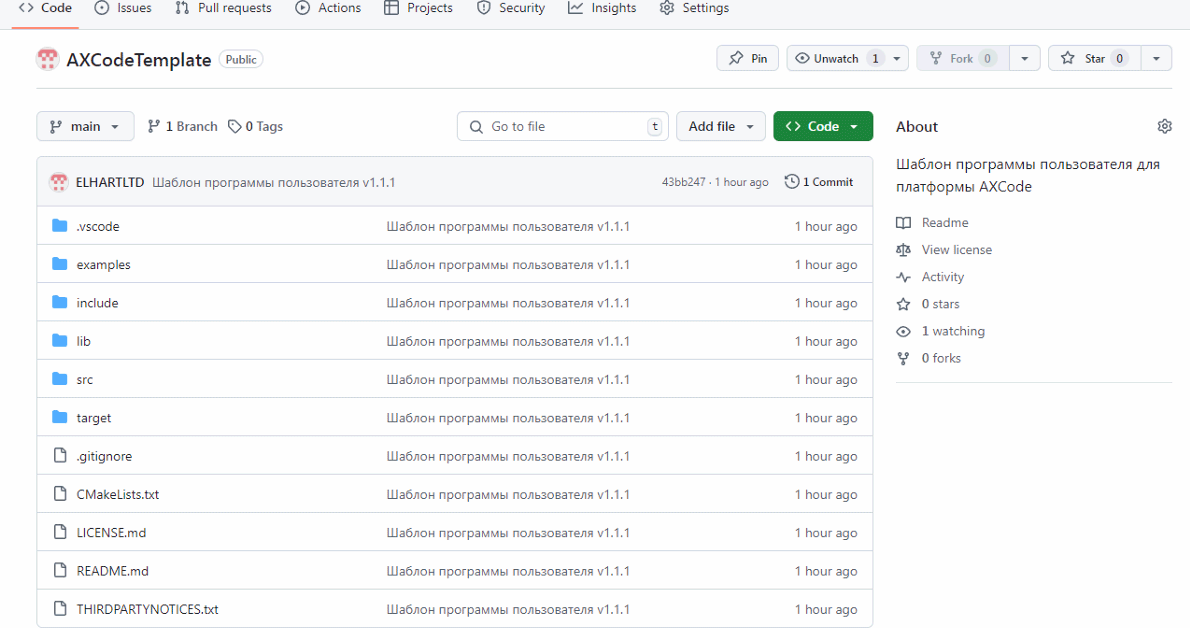Open the include folder
The image size is (1190, 628).
tap(97, 303)
